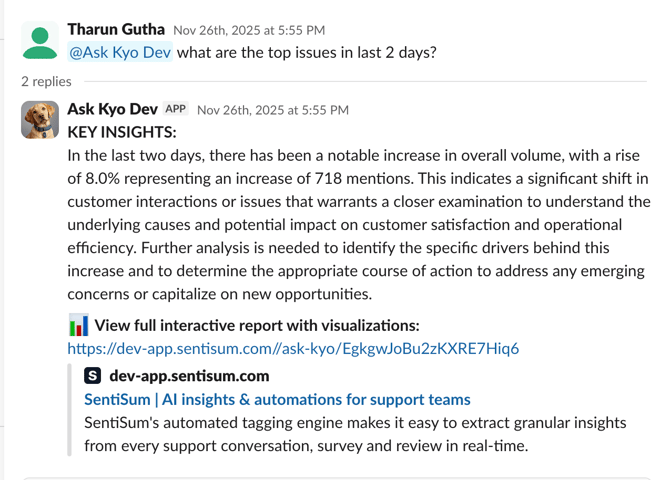
Task: Click the '2 replies' thread label
Action: click(x=46, y=81)
